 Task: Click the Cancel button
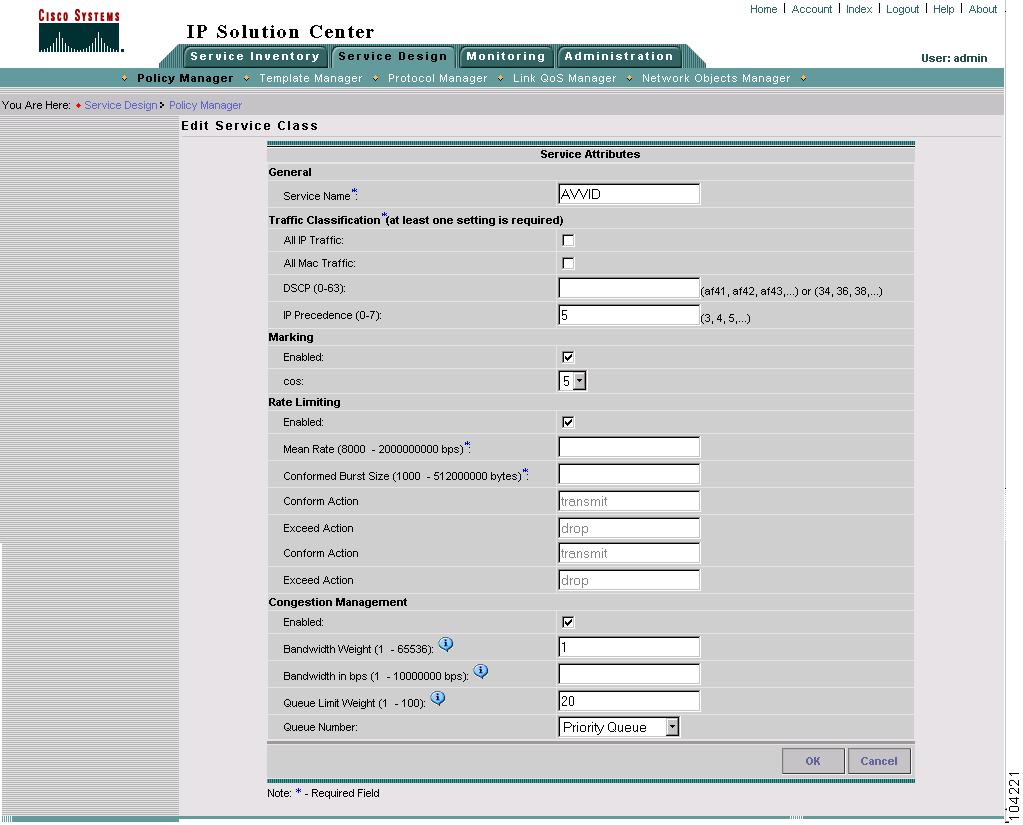tap(879, 761)
